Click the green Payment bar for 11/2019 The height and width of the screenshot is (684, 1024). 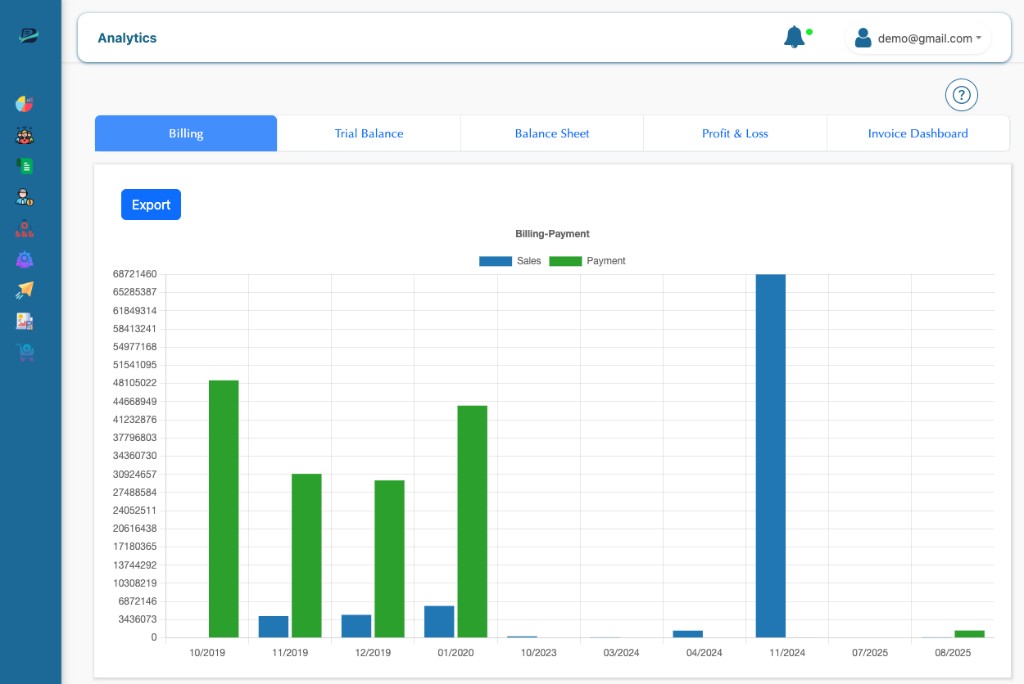(x=306, y=555)
